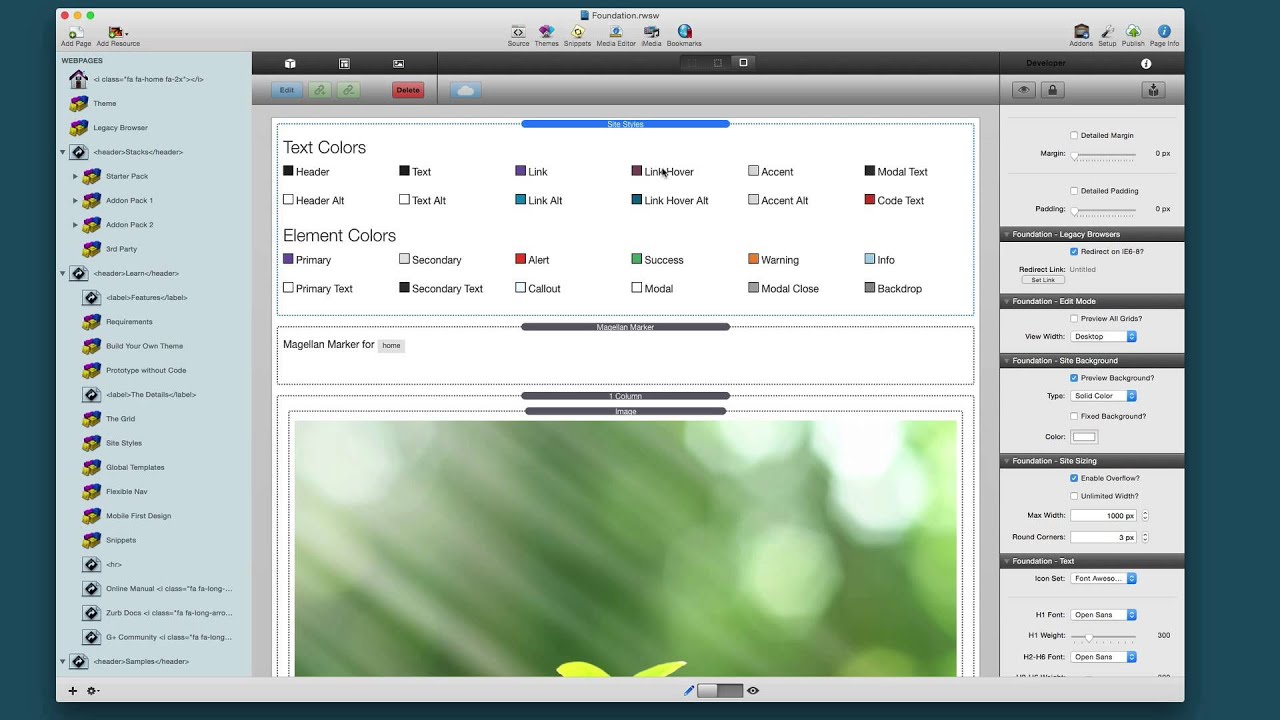The width and height of the screenshot is (1280, 720).
Task: Open the Themes browser icon
Action: pos(546,32)
